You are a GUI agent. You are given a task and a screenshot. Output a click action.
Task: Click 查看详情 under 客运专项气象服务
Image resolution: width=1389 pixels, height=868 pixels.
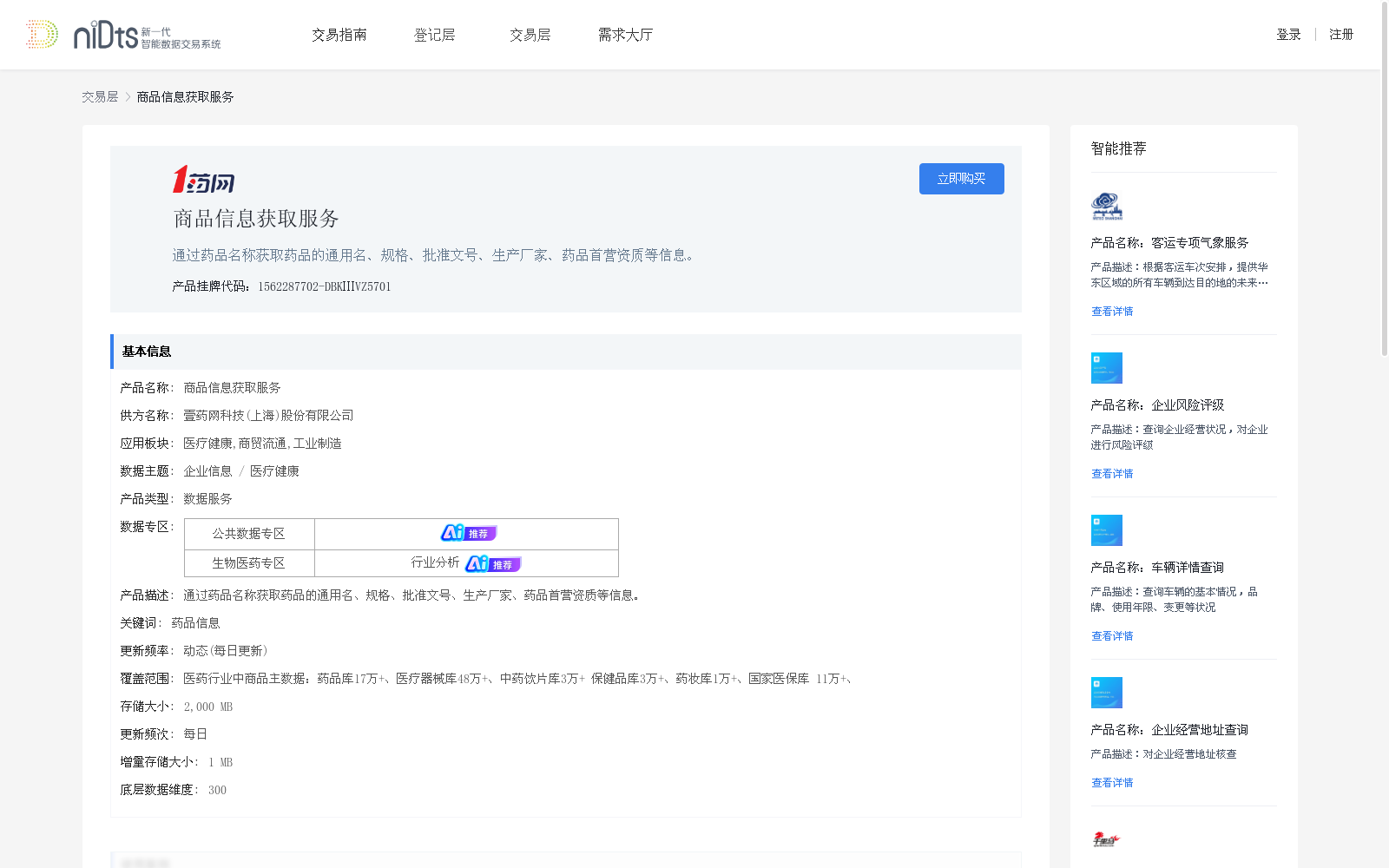click(x=1112, y=312)
